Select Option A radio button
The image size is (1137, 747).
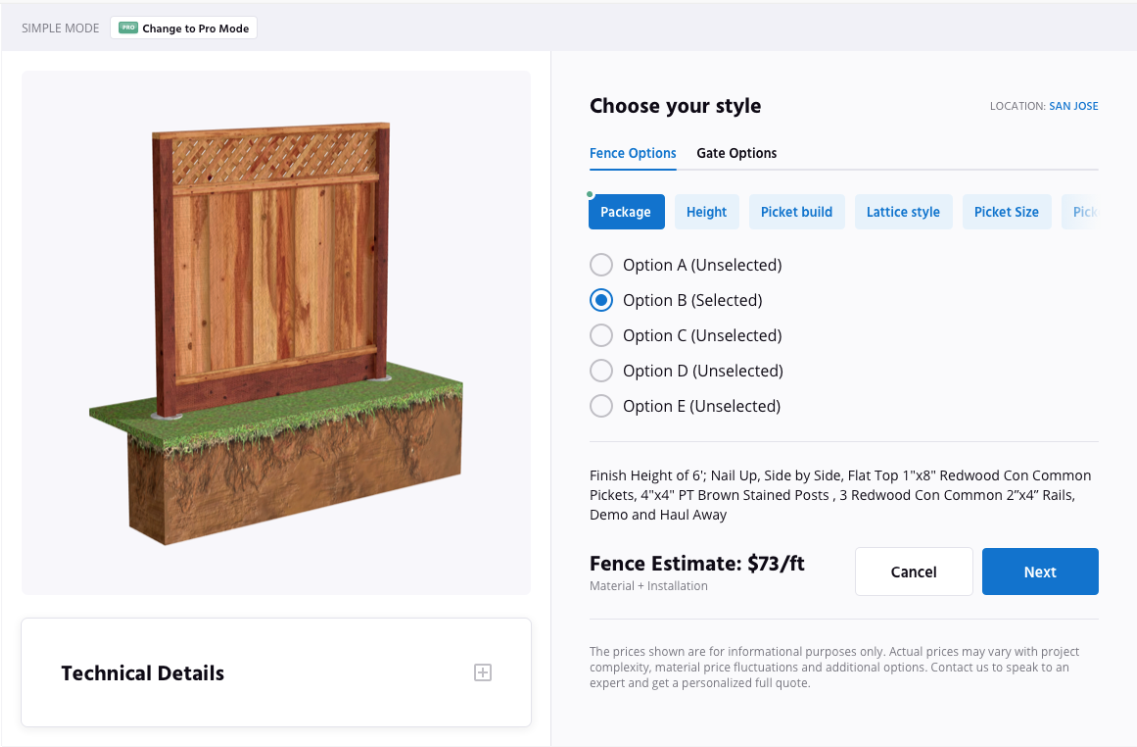click(x=601, y=265)
